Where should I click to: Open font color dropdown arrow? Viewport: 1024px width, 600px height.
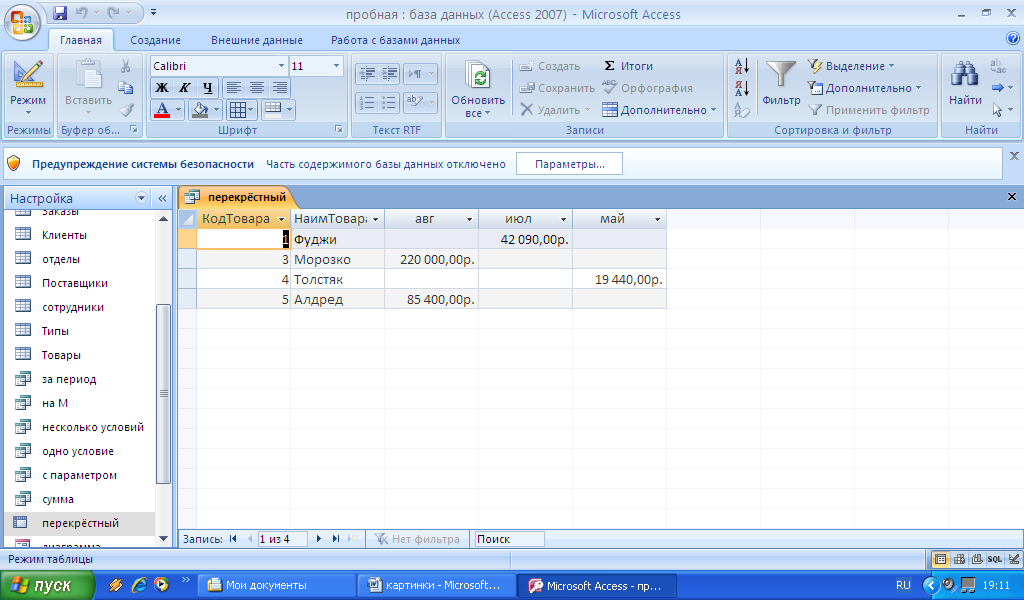tap(178, 110)
